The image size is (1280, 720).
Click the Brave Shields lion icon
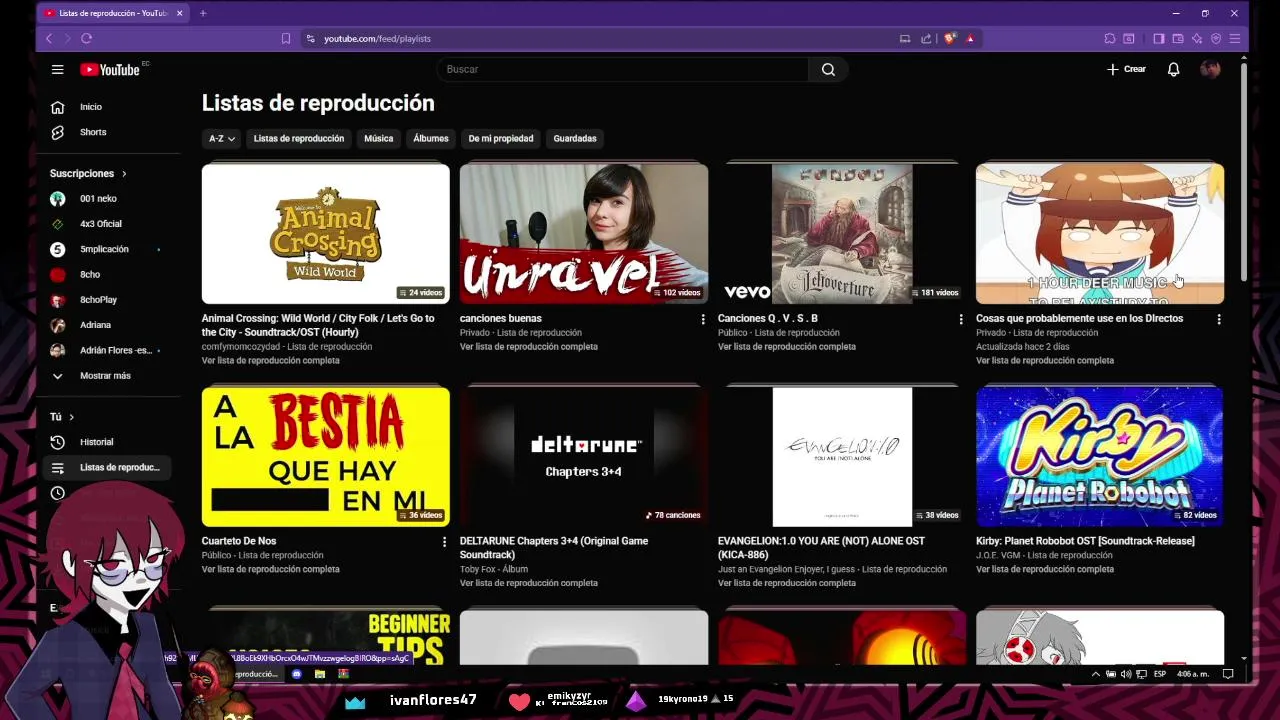pos(949,38)
